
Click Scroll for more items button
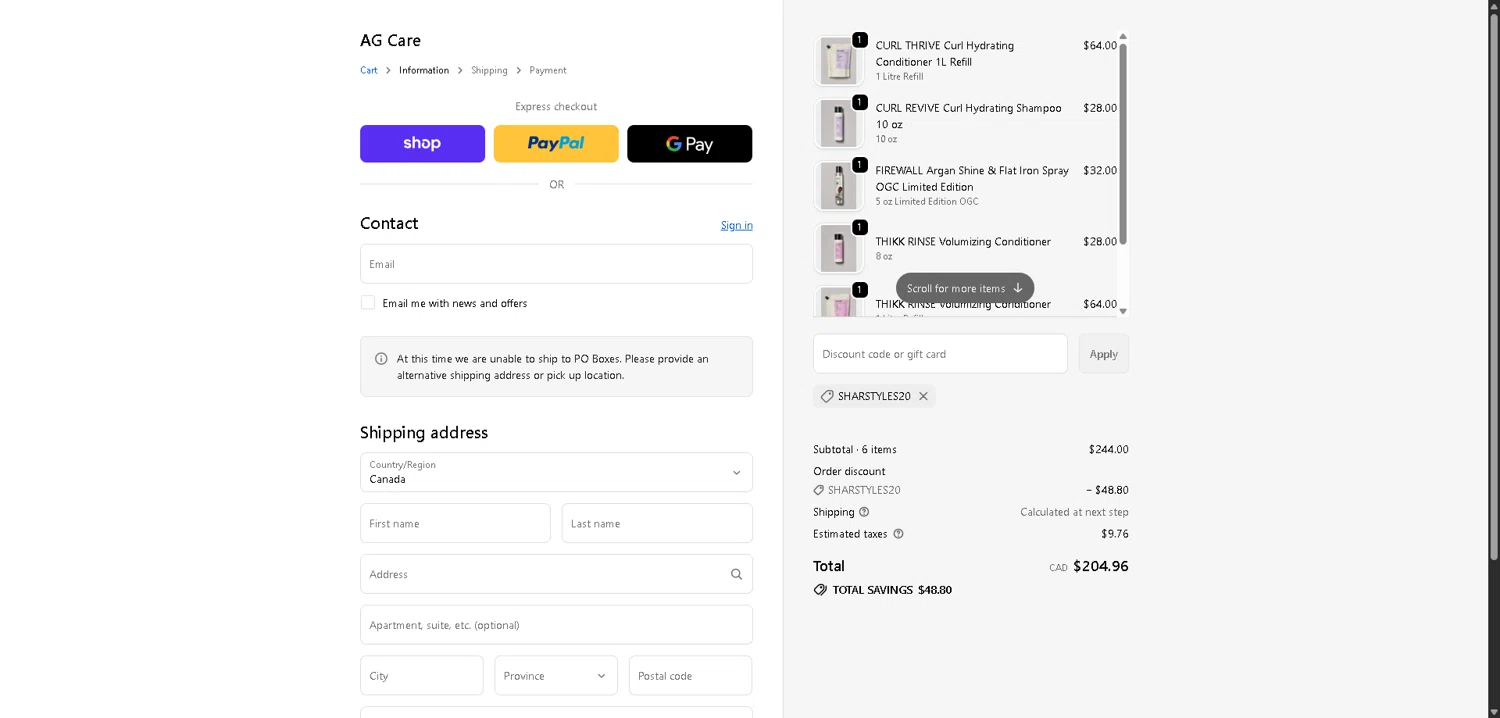[x=964, y=288]
